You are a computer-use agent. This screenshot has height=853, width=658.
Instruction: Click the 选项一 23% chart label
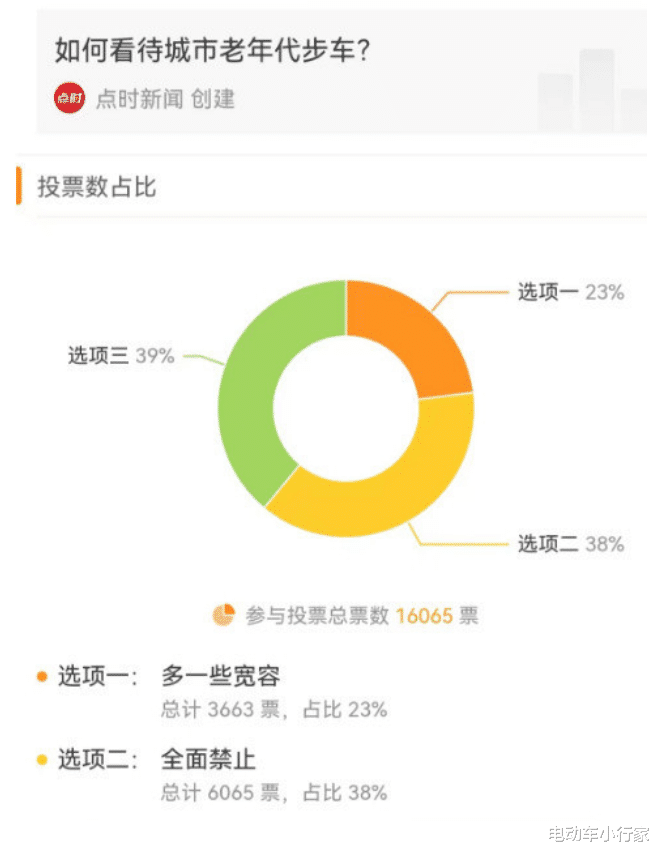coord(570,292)
